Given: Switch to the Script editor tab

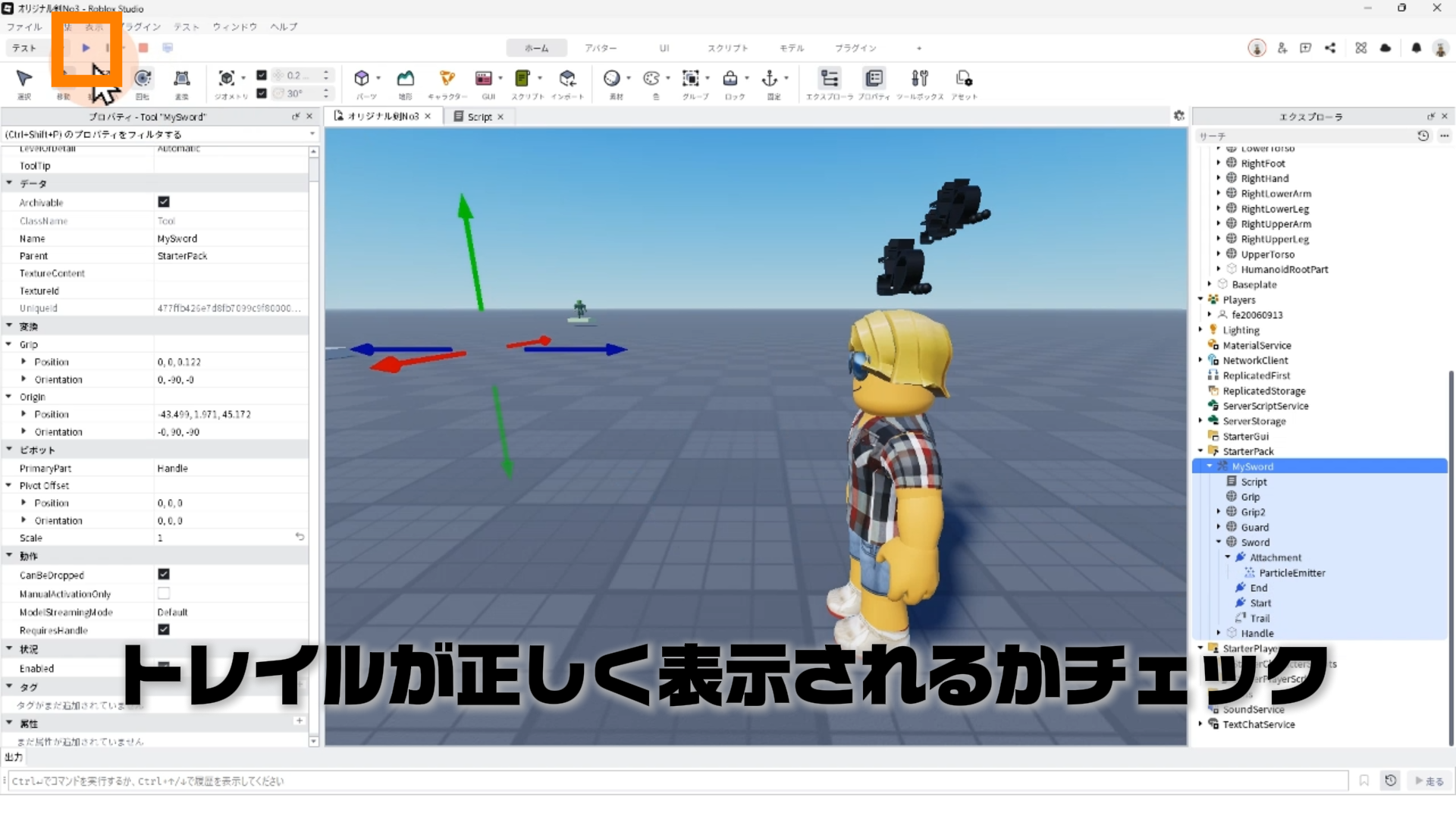Looking at the screenshot, I should click(x=479, y=117).
